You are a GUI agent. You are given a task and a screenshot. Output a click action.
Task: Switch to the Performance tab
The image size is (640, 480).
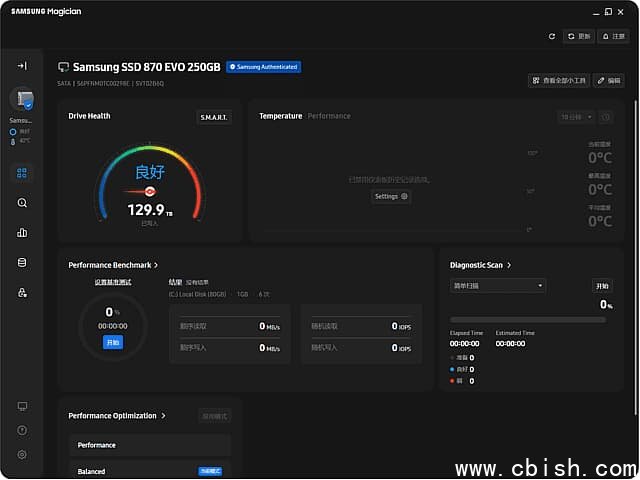[x=329, y=116]
